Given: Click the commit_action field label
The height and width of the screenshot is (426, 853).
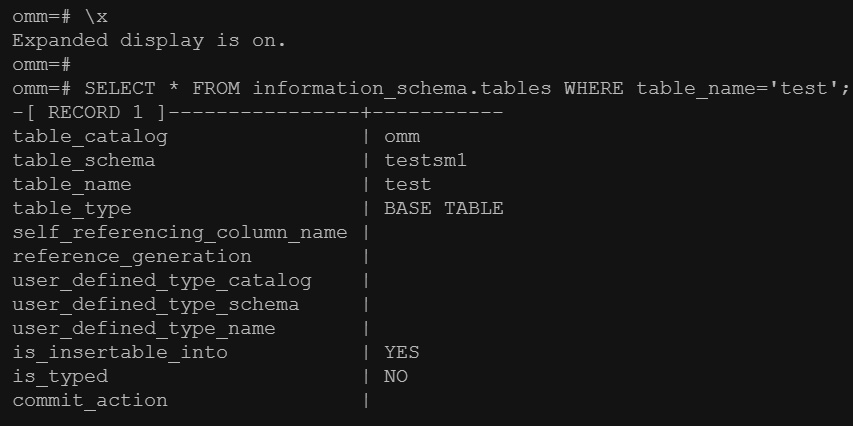Looking at the screenshot, I should point(90,400).
